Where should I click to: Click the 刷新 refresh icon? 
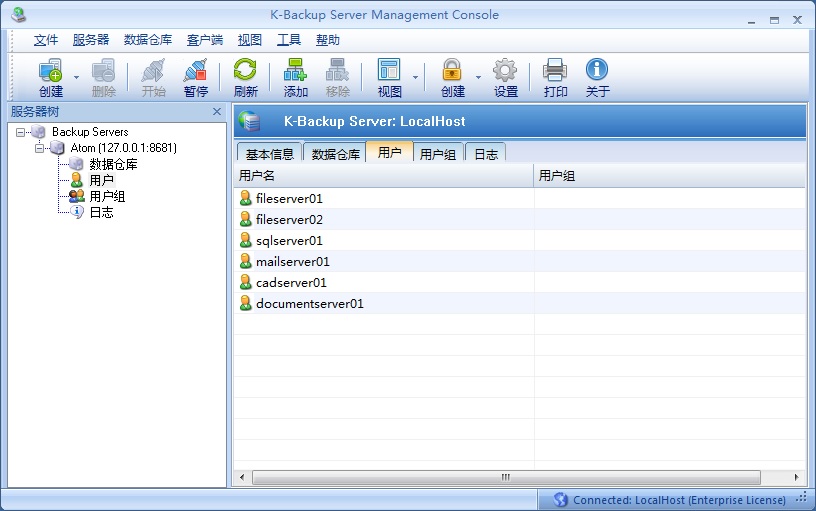pos(245,70)
